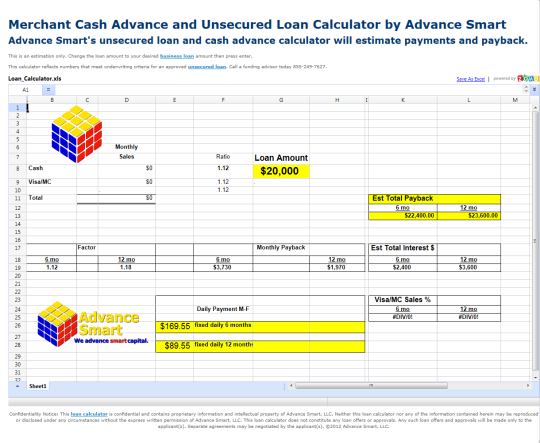
Task: Select column header G
Action: click(x=281, y=100)
